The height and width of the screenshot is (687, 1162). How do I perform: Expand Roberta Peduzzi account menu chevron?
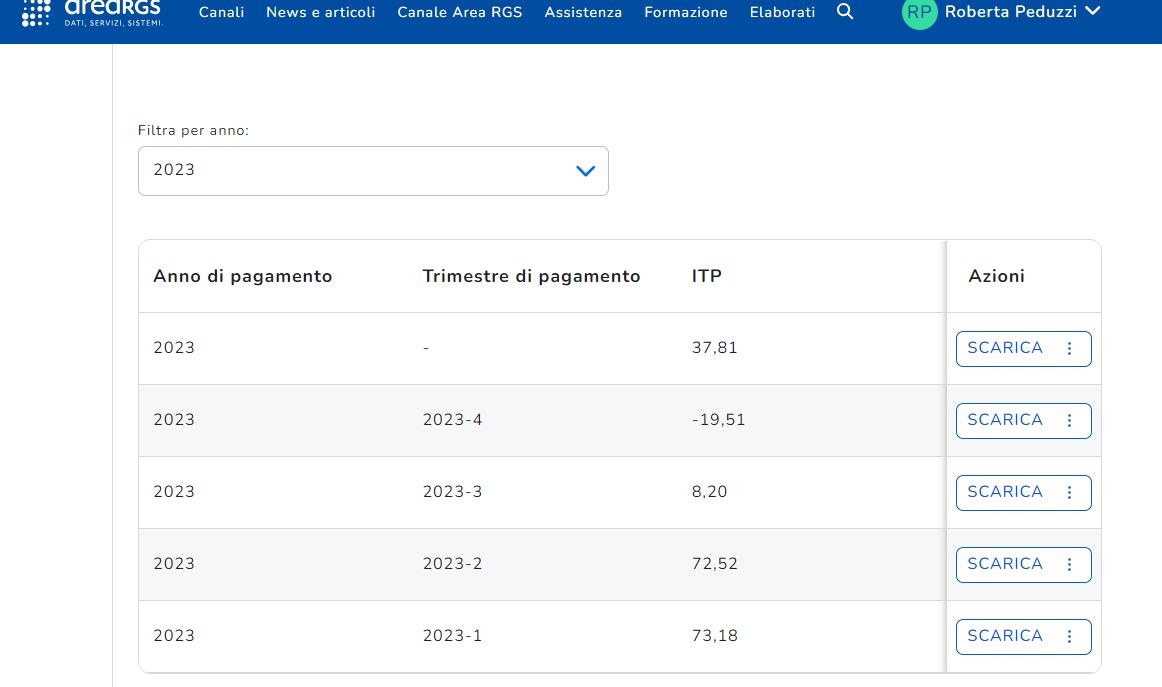1092,12
